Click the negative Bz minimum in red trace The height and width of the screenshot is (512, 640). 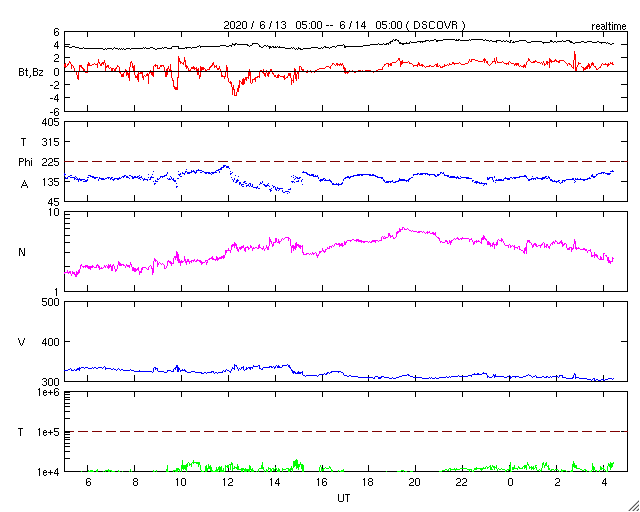235,94
